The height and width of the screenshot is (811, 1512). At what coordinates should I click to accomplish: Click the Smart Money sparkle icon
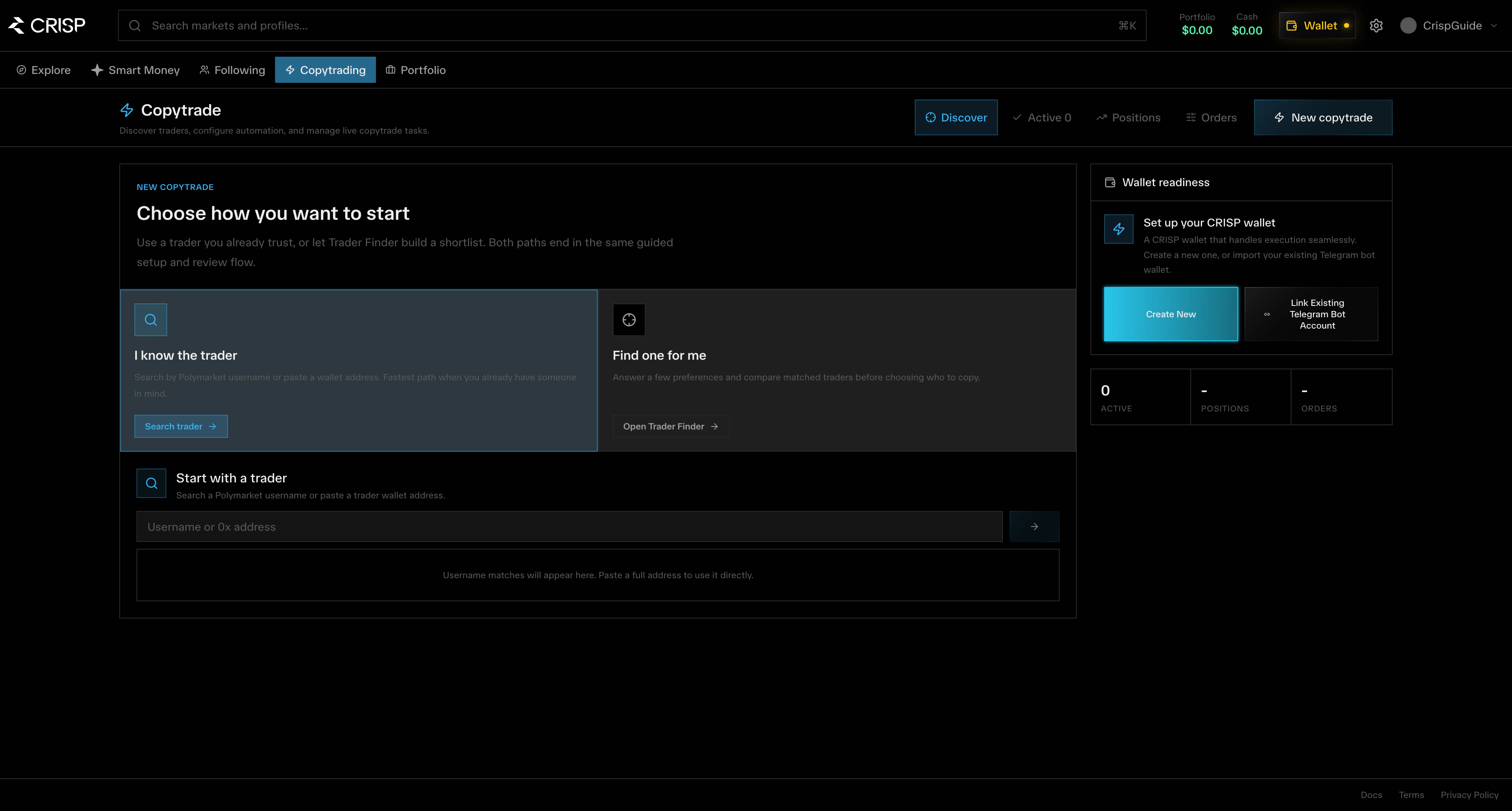pyautogui.click(x=97, y=70)
